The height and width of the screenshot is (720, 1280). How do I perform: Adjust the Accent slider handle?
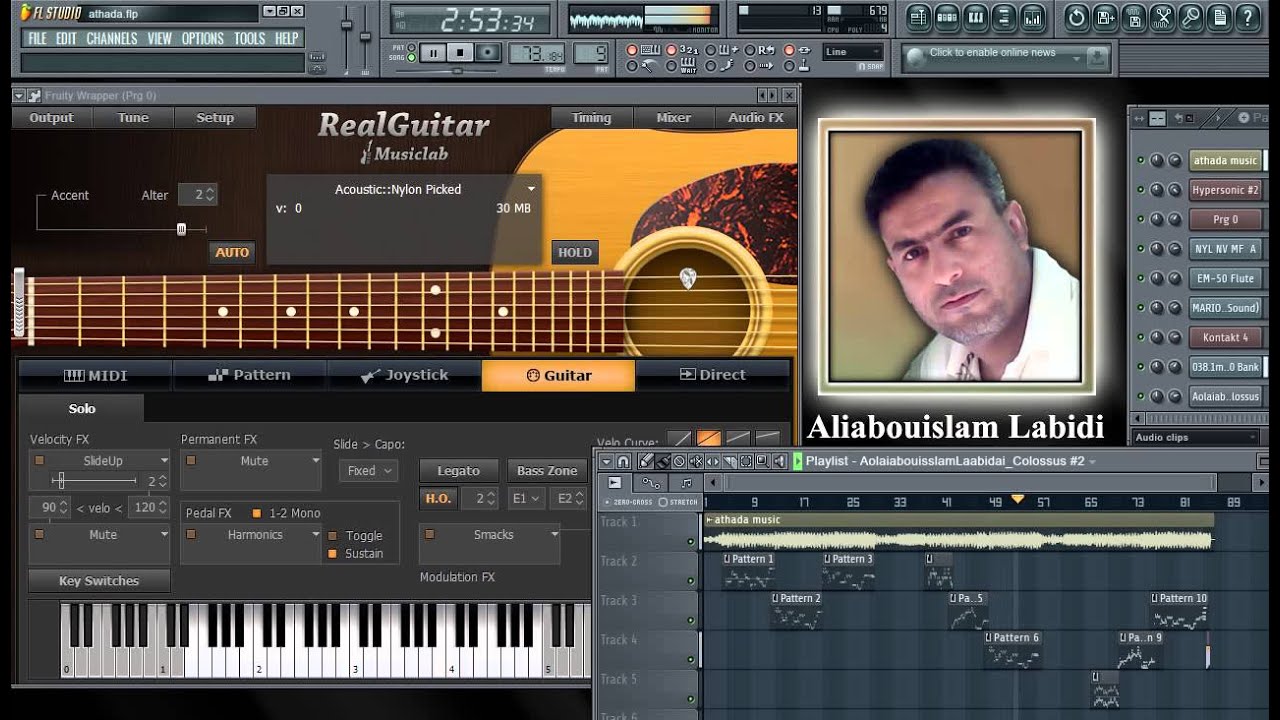click(x=181, y=229)
